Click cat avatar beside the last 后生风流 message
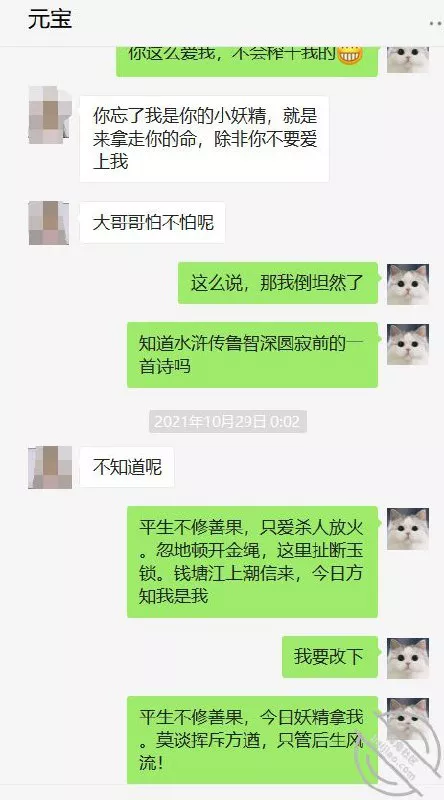The height and width of the screenshot is (800, 444). coord(407,718)
